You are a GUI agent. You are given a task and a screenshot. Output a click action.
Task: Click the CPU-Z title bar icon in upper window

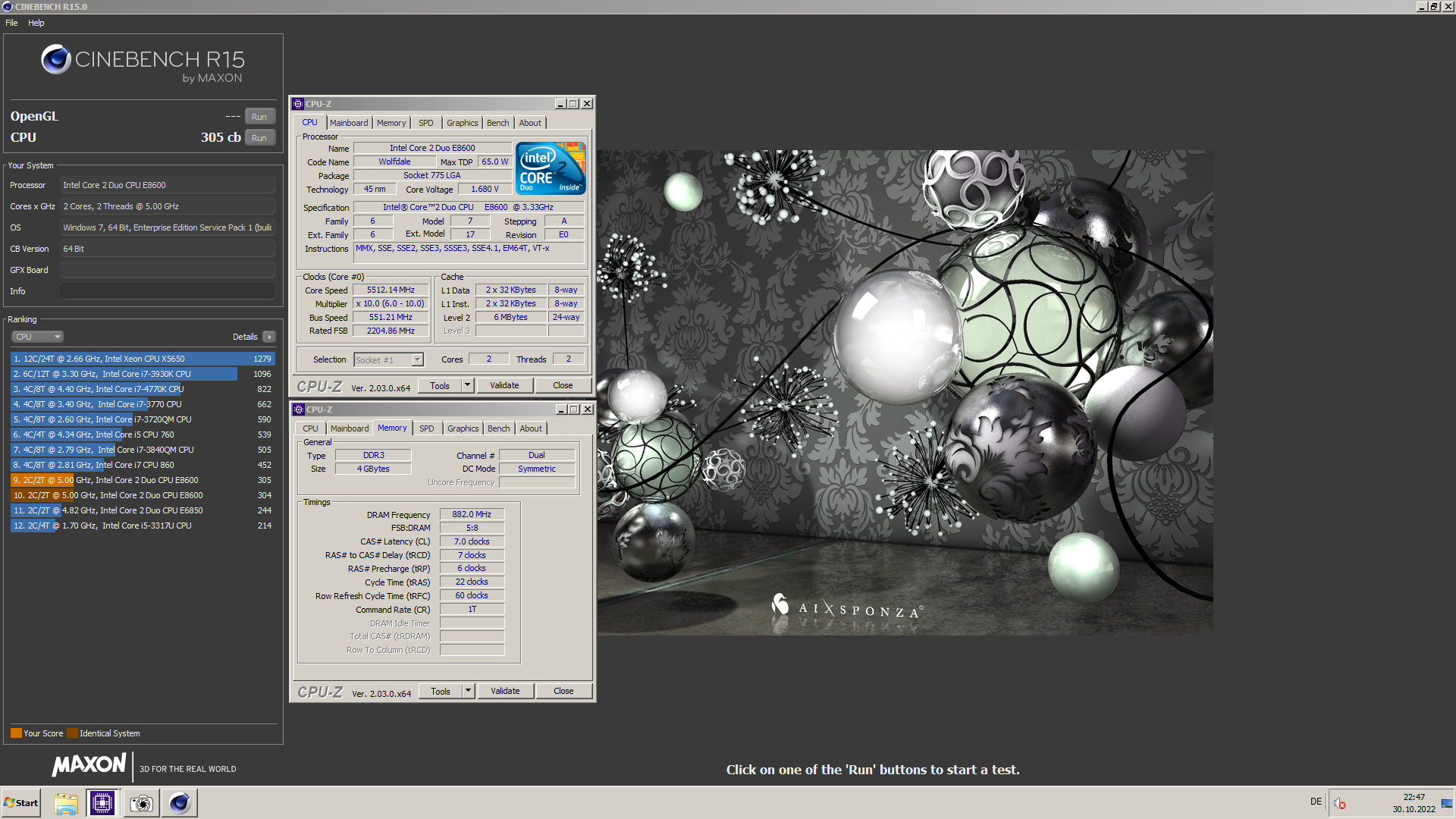tap(299, 104)
